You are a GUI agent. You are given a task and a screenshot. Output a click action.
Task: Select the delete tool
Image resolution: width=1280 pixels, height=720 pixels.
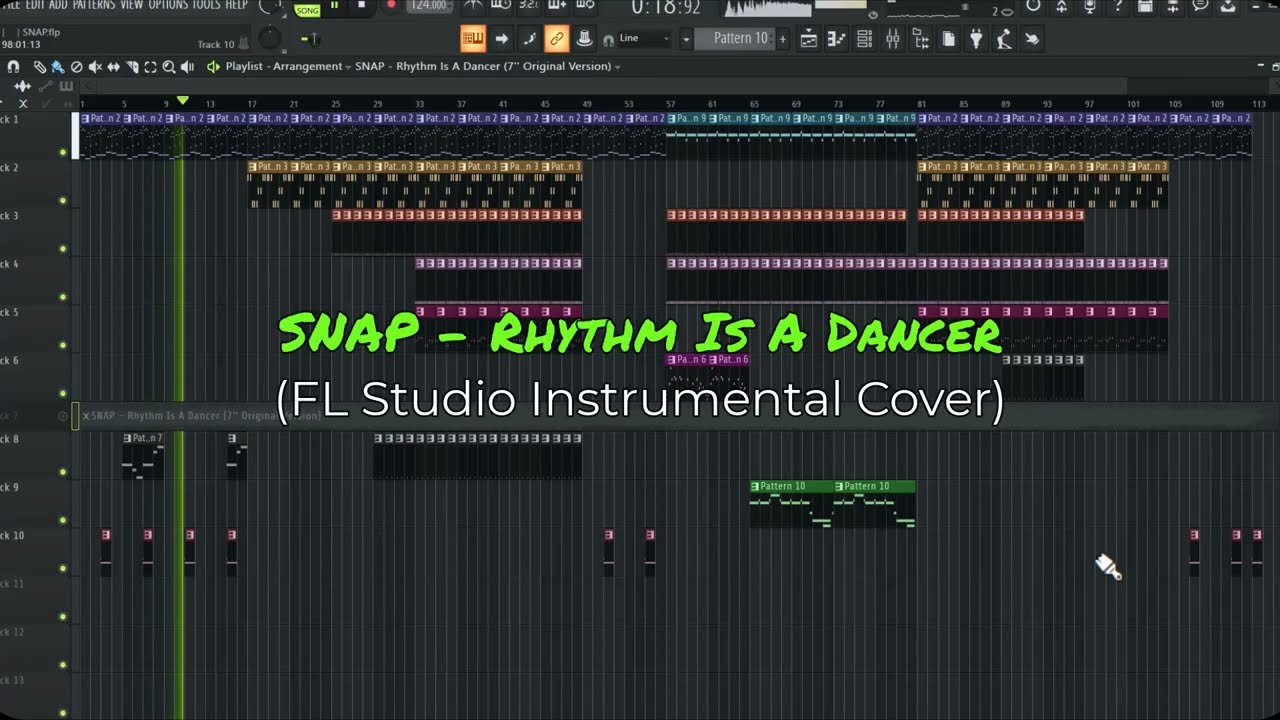(x=76, y=67)
